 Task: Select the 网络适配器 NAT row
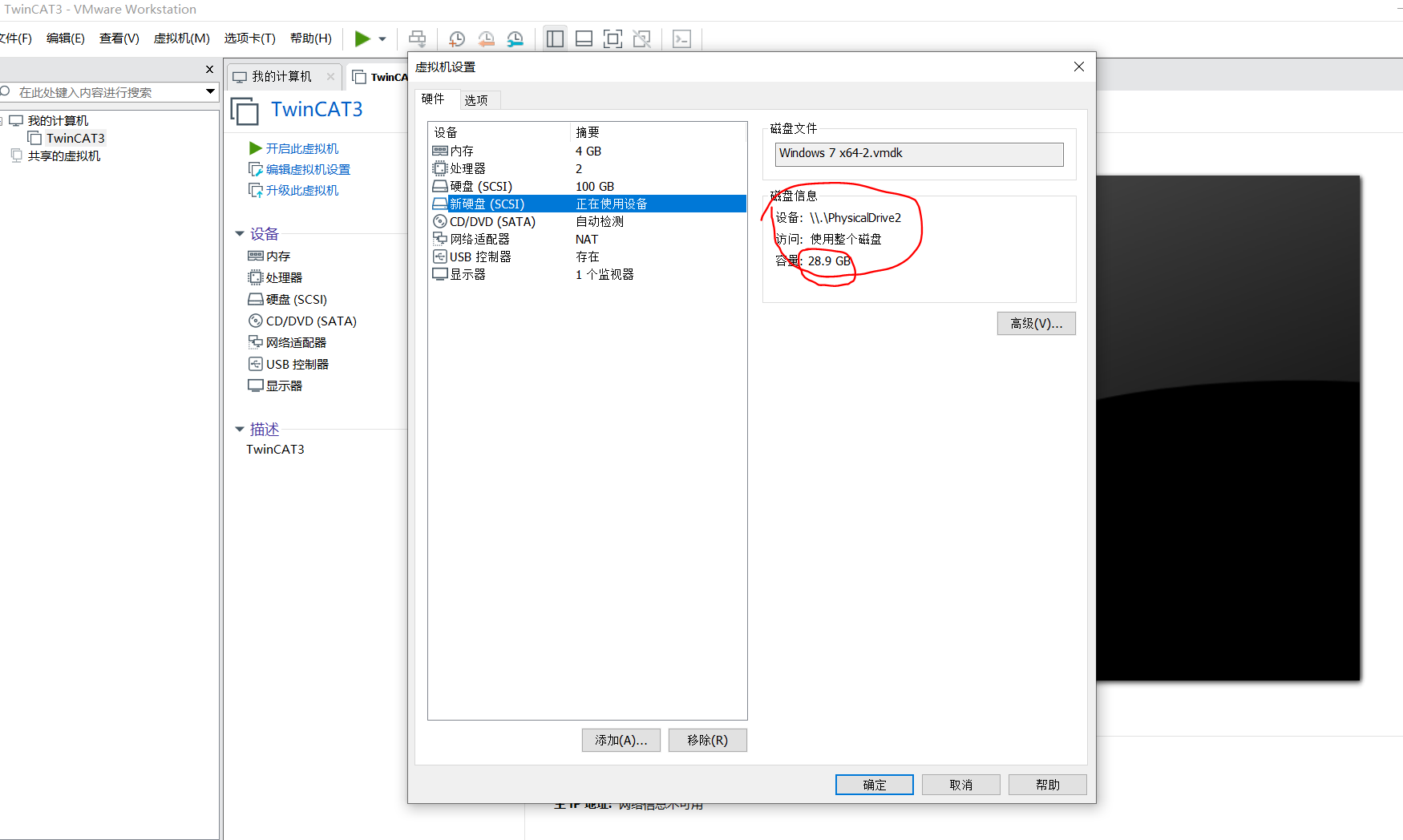[x=588, y=239]
